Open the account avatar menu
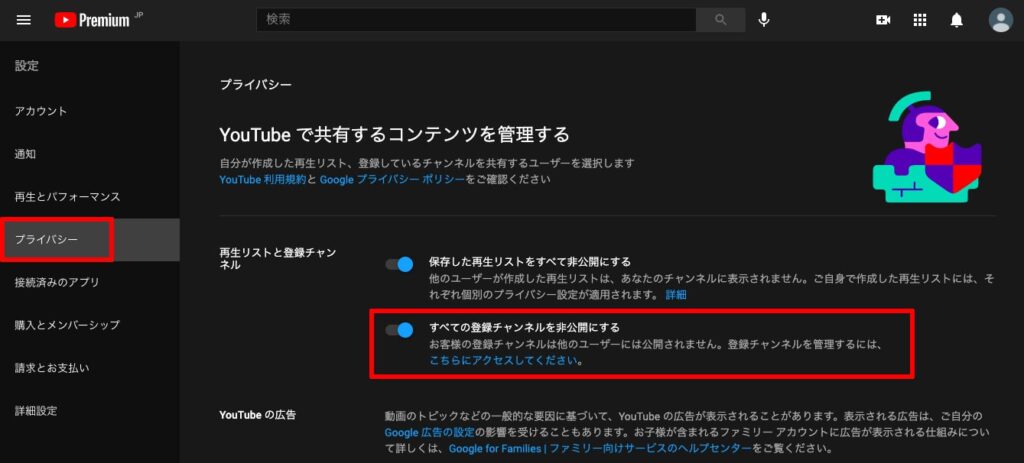The height and width of the screenshot is (463, 1024). coord(1000,20)
